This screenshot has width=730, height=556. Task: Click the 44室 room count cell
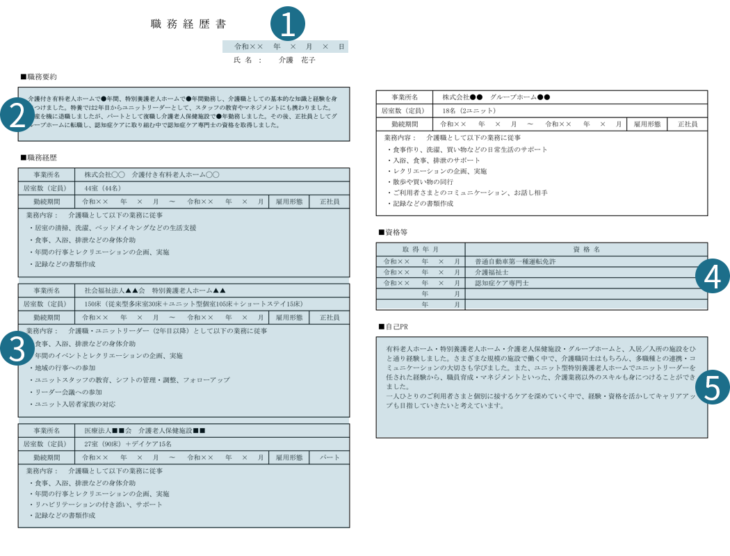pyautogui.click(x=98, y=187)
